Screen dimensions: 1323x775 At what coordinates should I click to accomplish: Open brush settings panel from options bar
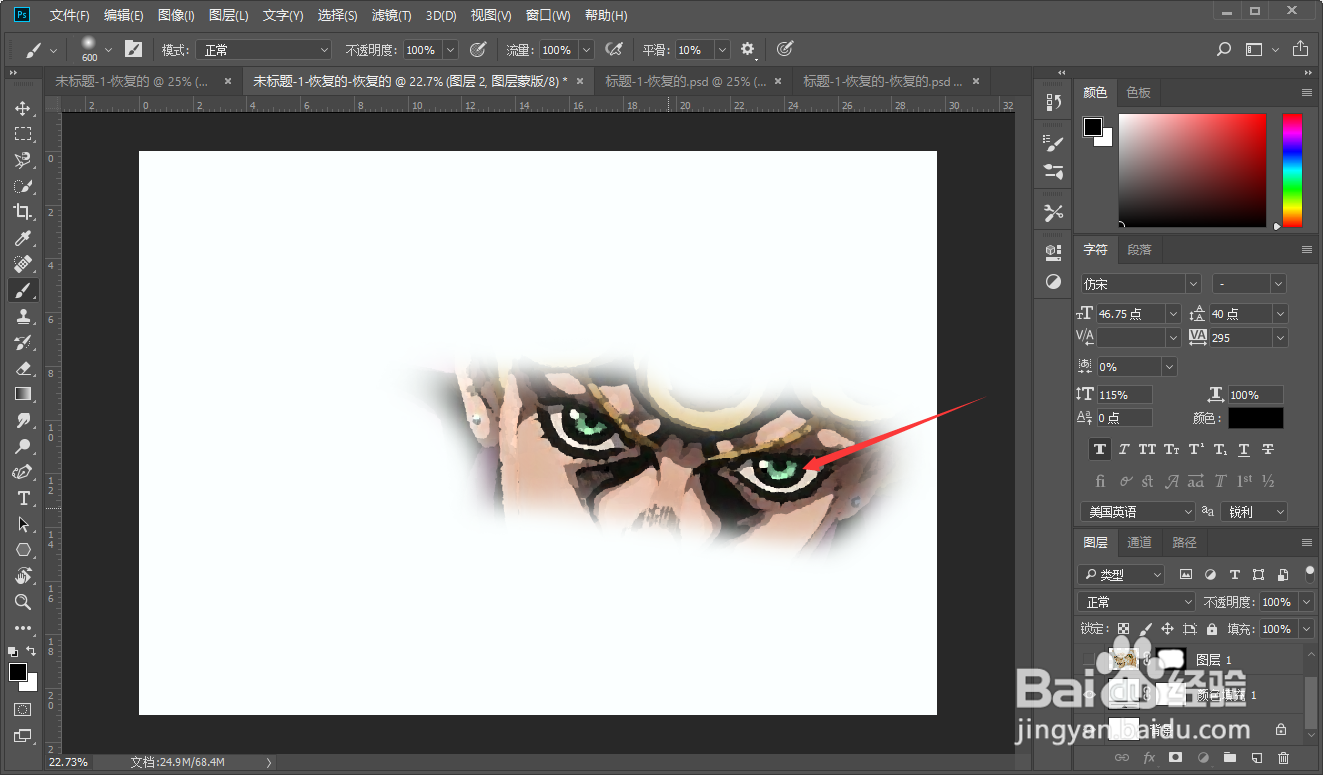tap(133, 49)
